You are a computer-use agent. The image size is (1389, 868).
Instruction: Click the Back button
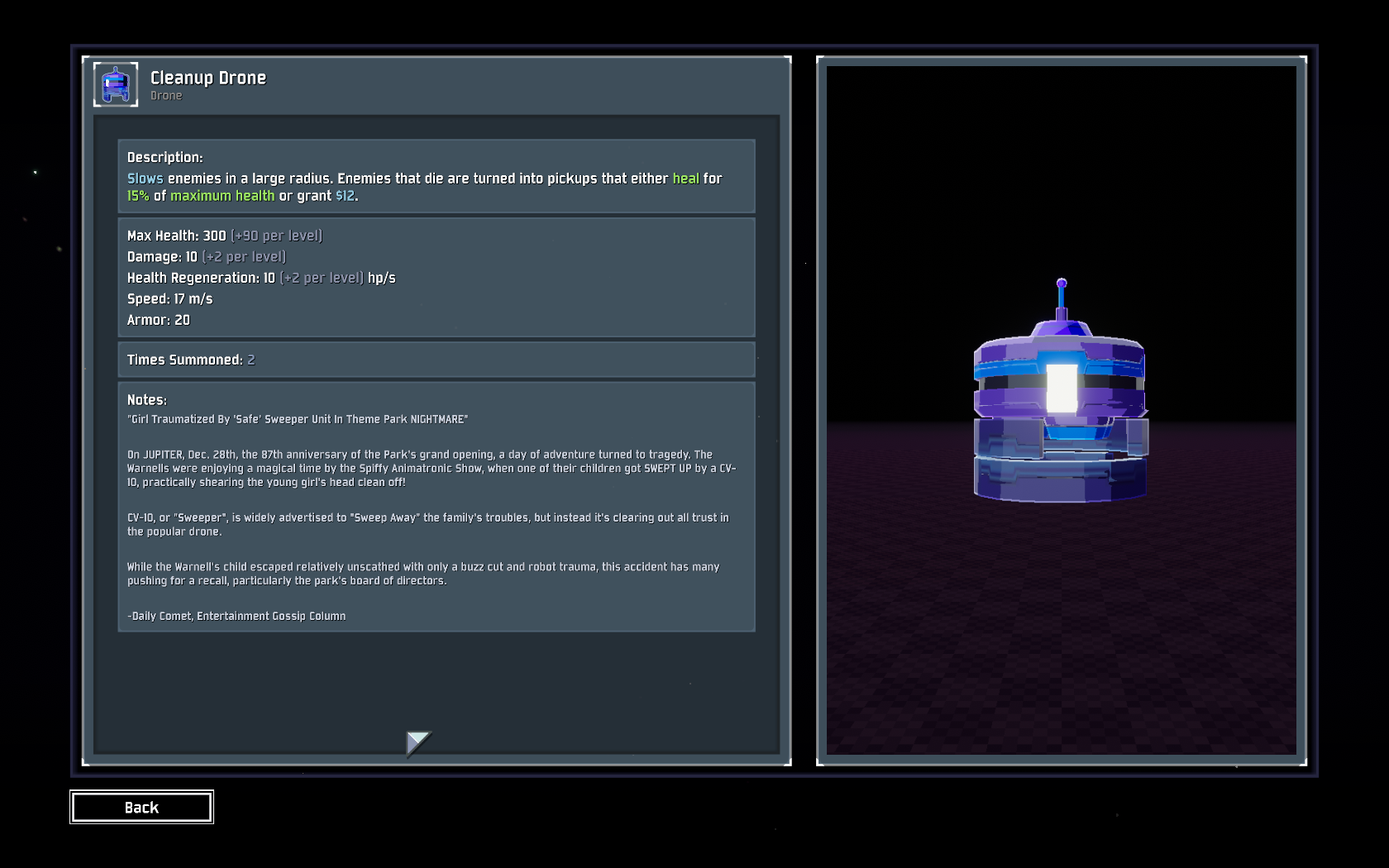(x=141, y=807)
